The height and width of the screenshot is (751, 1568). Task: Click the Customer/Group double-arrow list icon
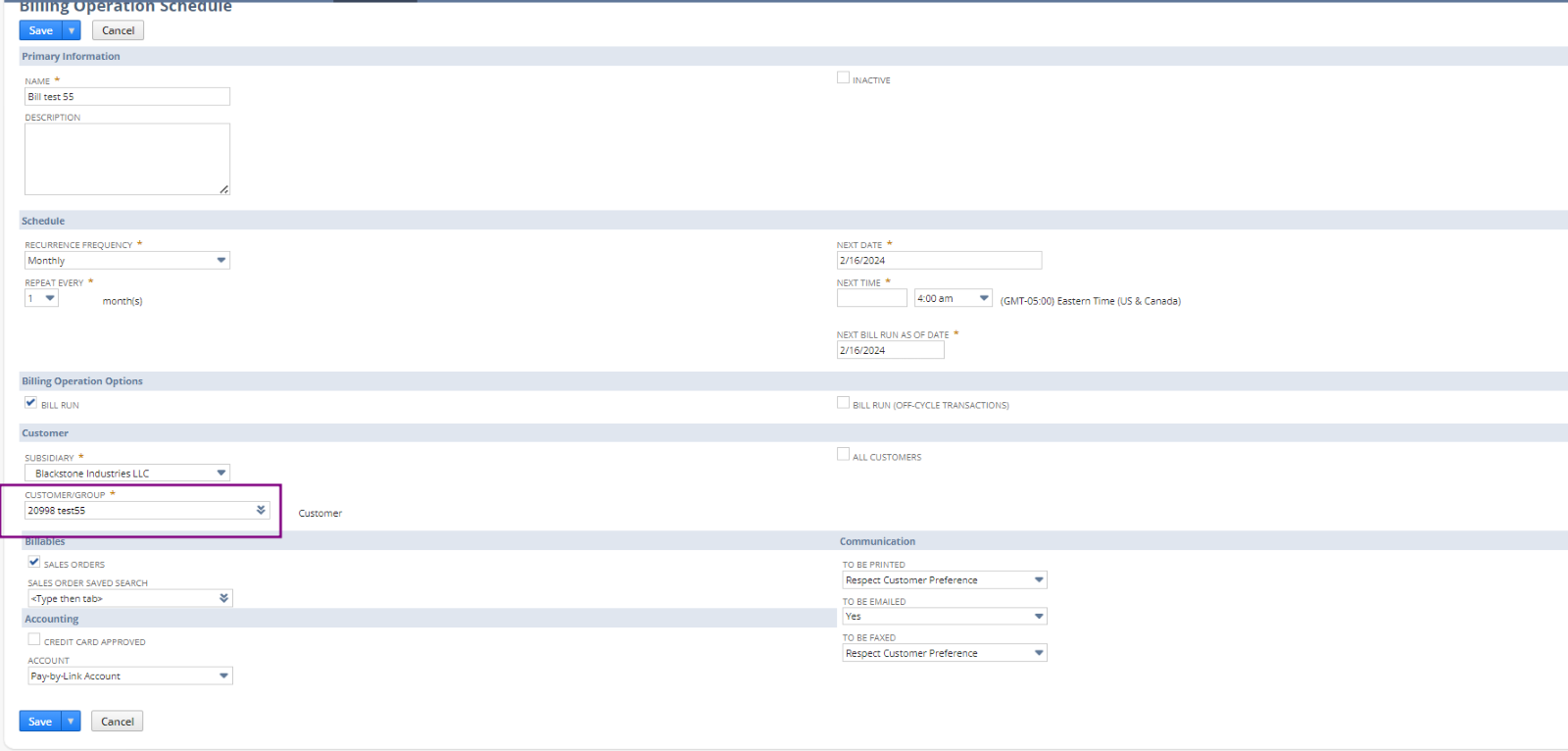point(261,510)
